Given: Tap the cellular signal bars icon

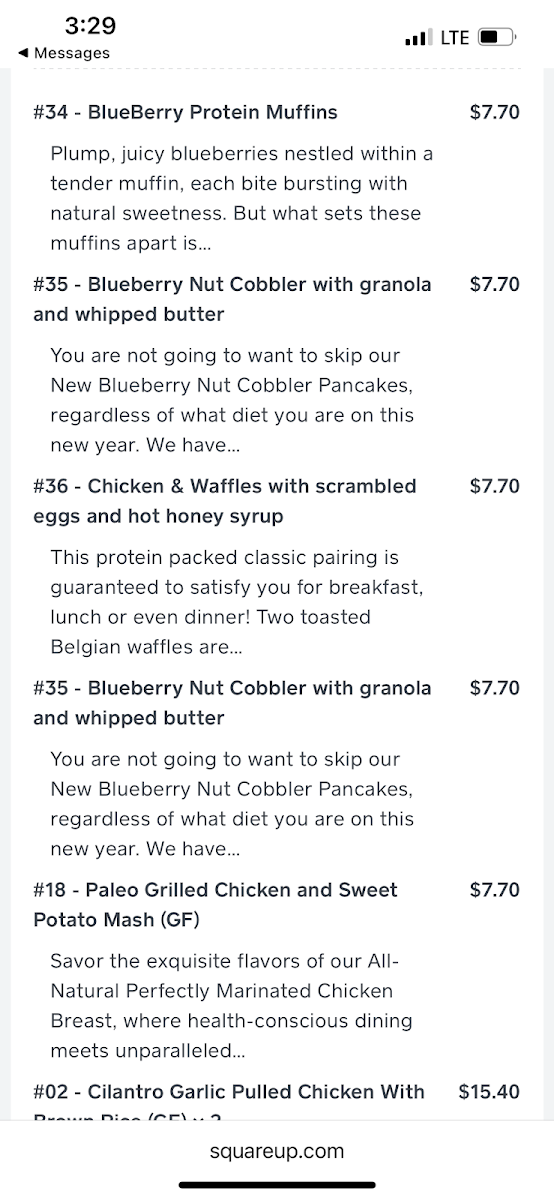Looking at the screenshot, I should click(x=416, y=39).
